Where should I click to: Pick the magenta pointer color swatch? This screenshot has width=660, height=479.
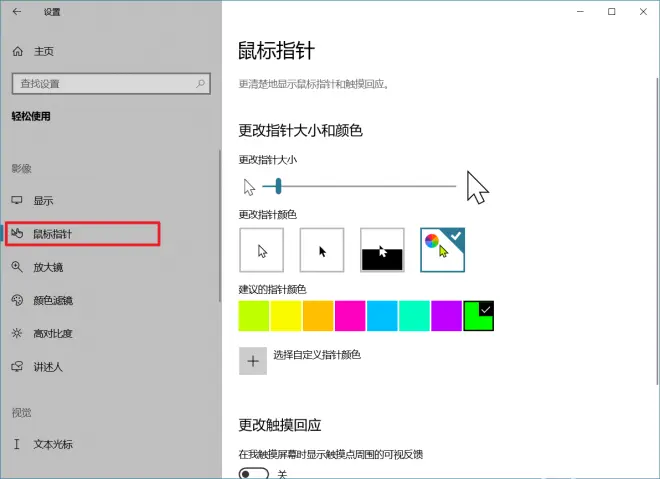[x=350, y=316]
